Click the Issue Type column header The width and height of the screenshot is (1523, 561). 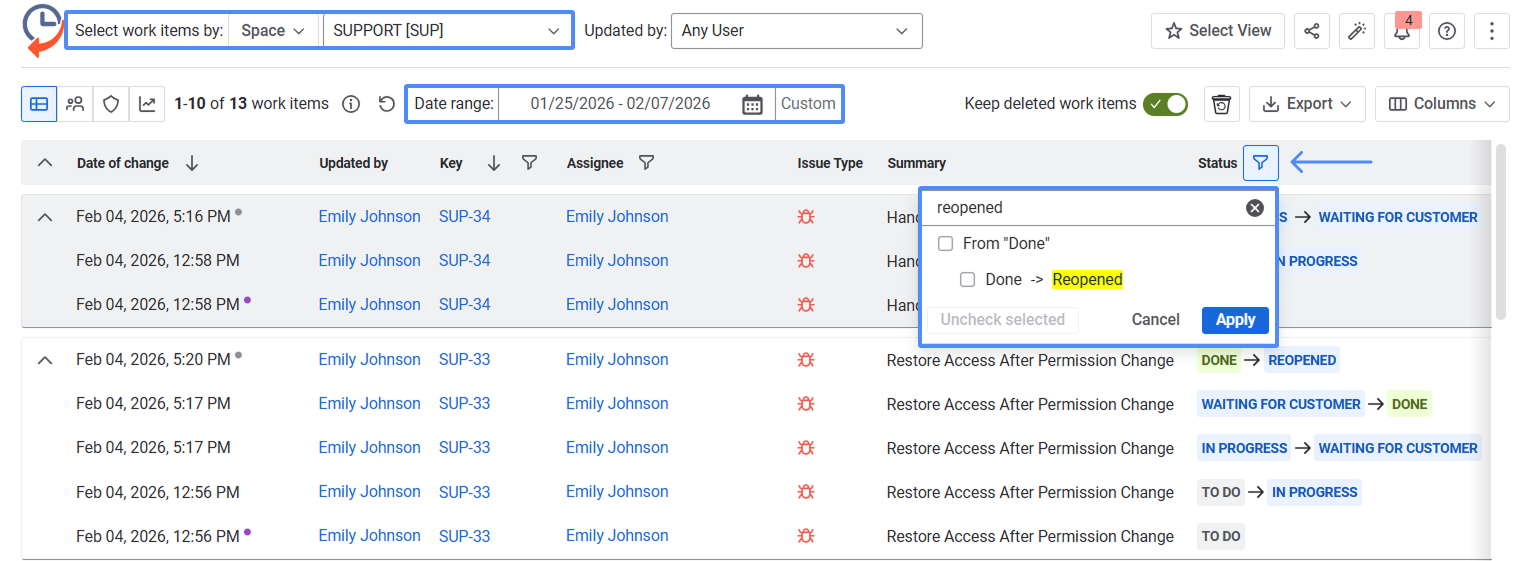830,163
